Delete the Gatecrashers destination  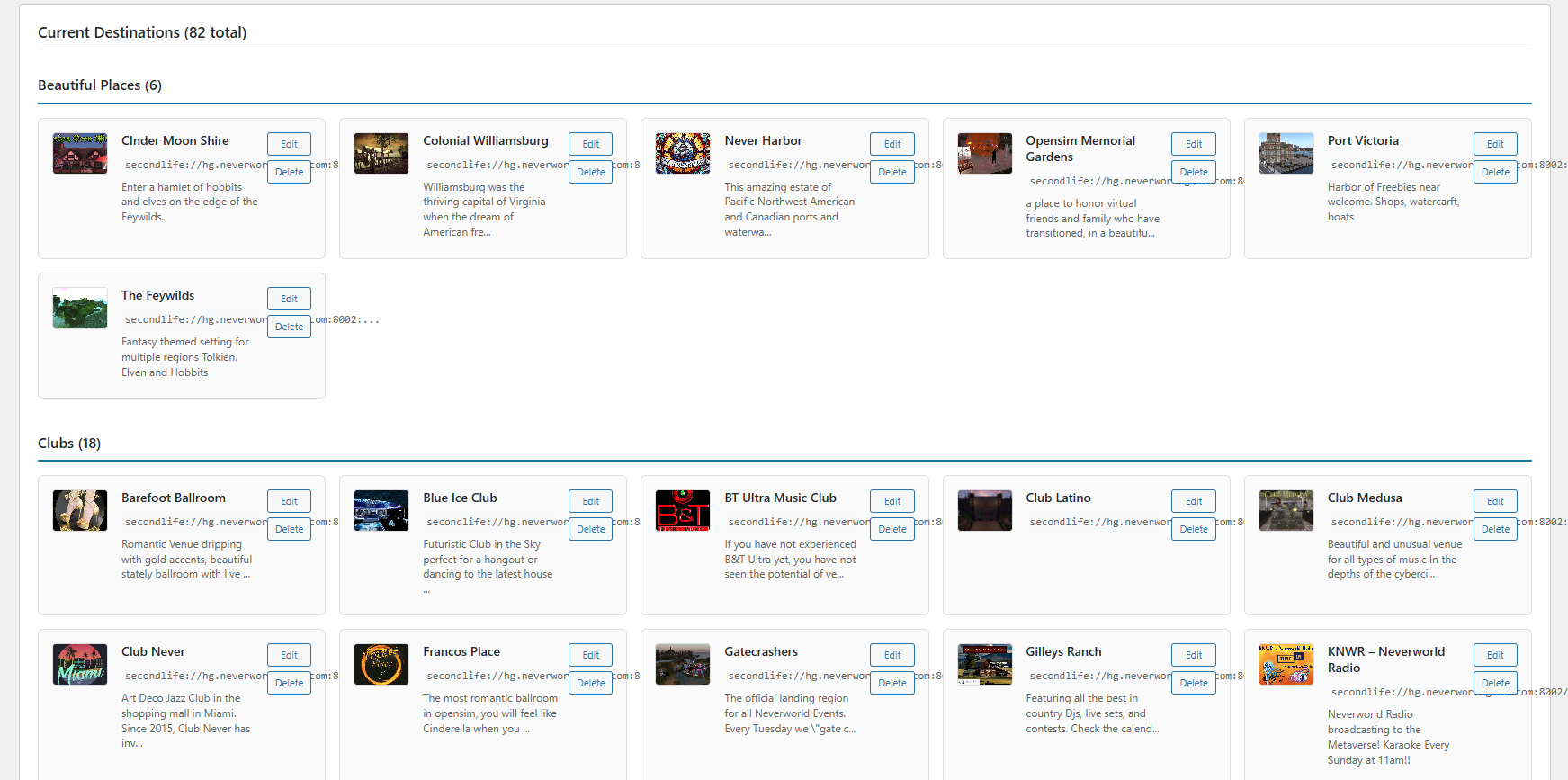(x=892, y=683)
